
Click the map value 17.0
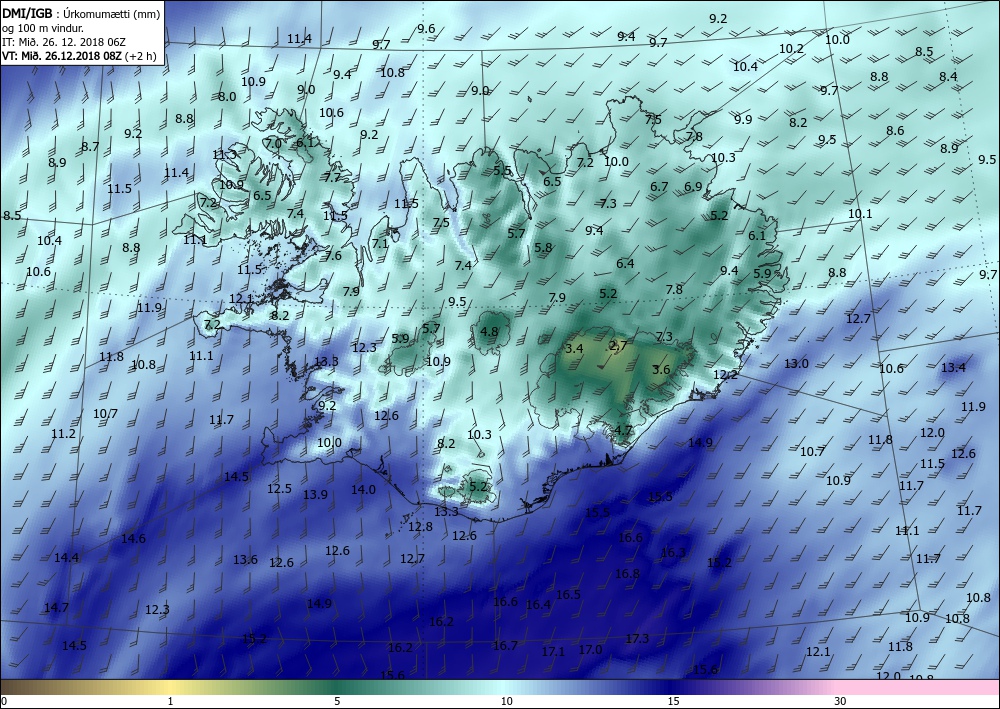591,650
